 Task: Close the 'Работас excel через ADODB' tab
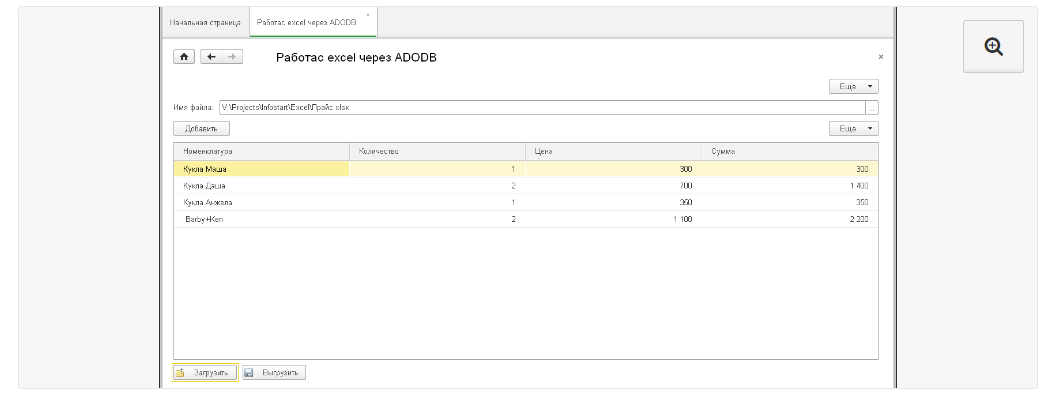coord(367,16)
